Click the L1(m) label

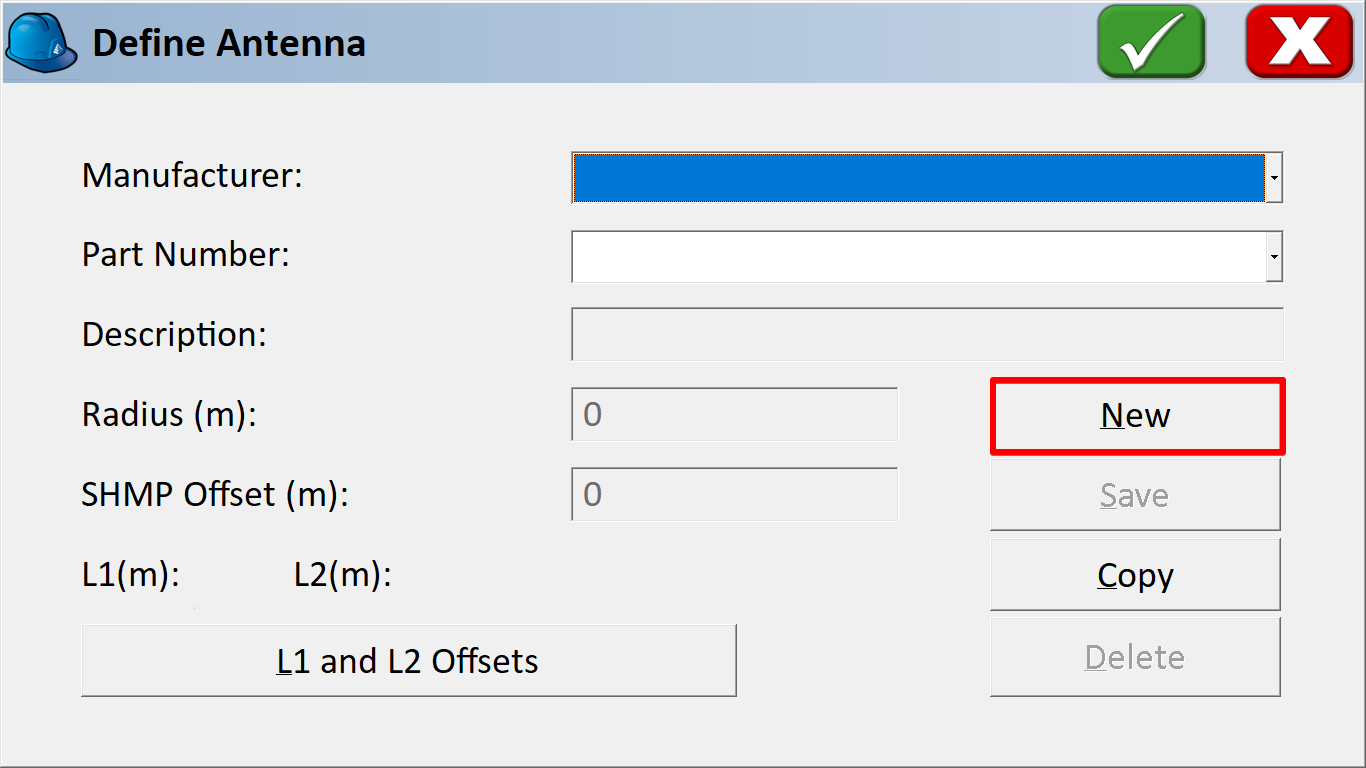(x=131, y=576)
